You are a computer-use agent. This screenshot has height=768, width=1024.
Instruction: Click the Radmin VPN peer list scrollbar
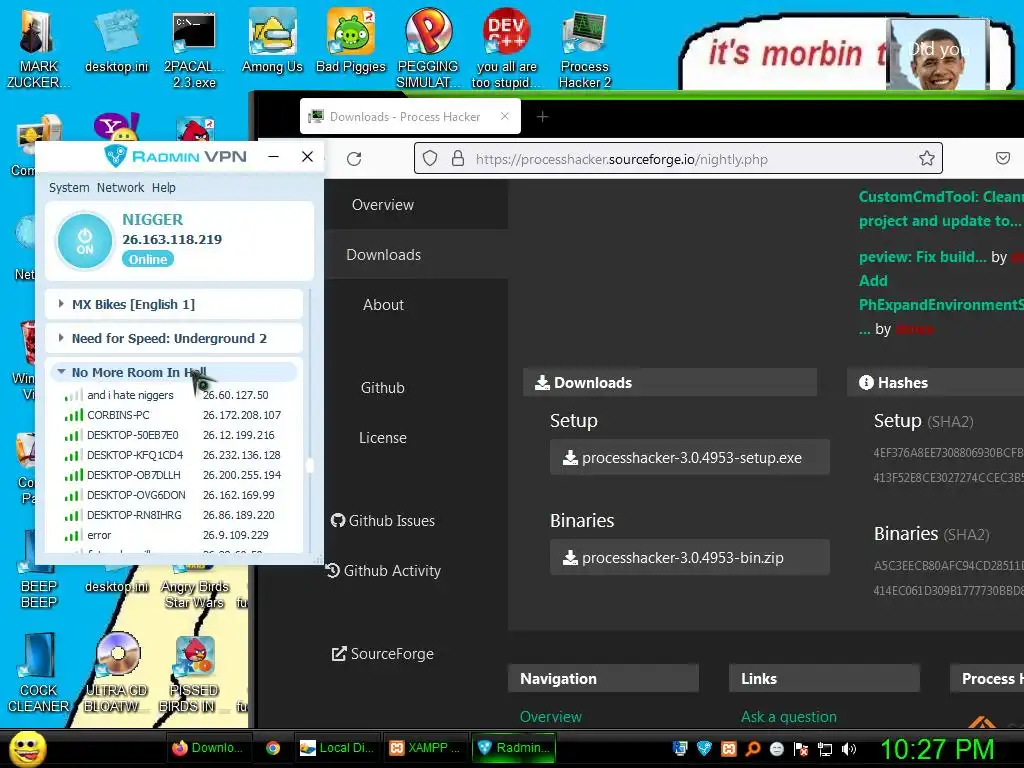[x=310, y=465]
